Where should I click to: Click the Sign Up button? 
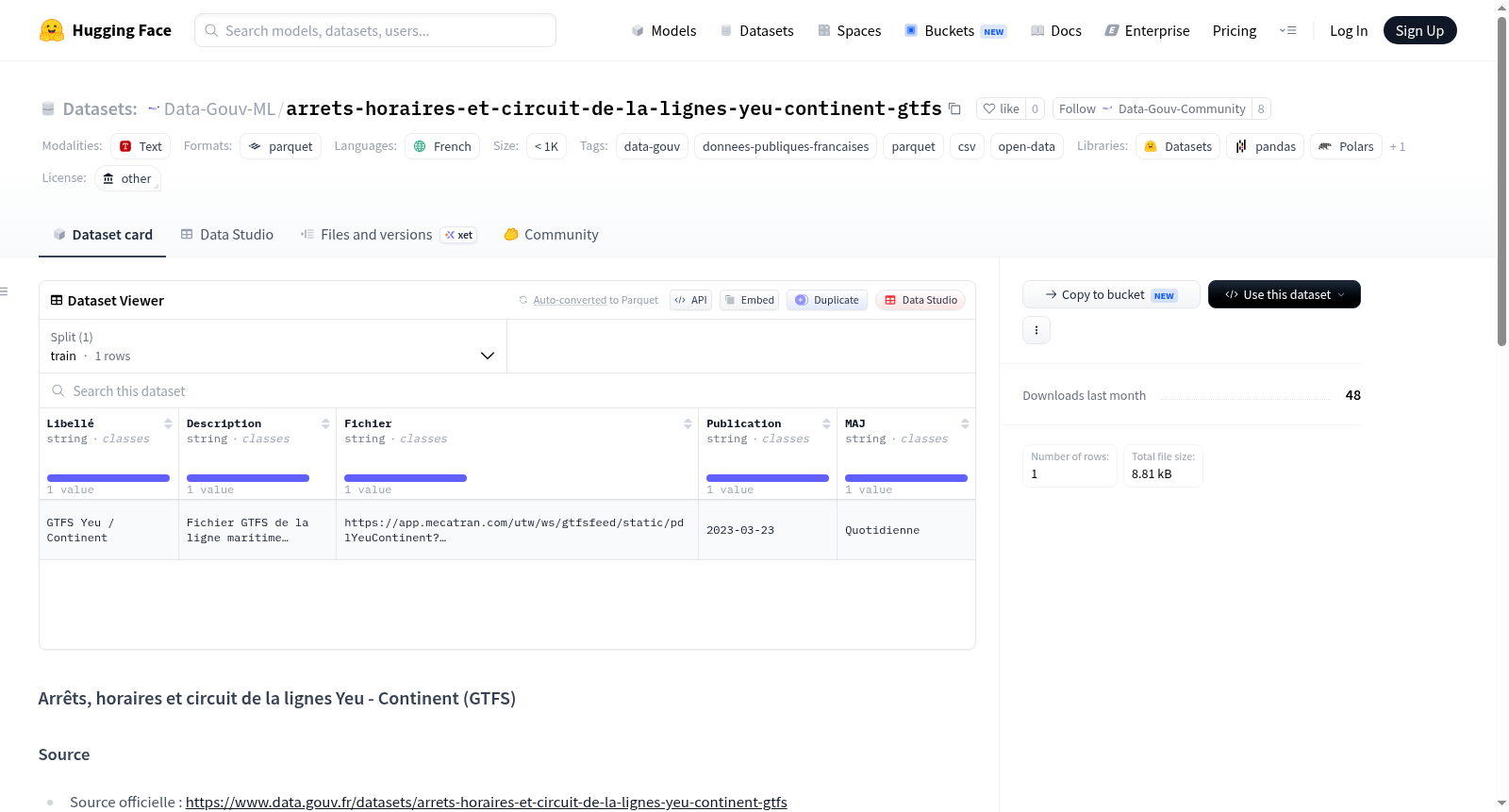(x=1419, y=30)
